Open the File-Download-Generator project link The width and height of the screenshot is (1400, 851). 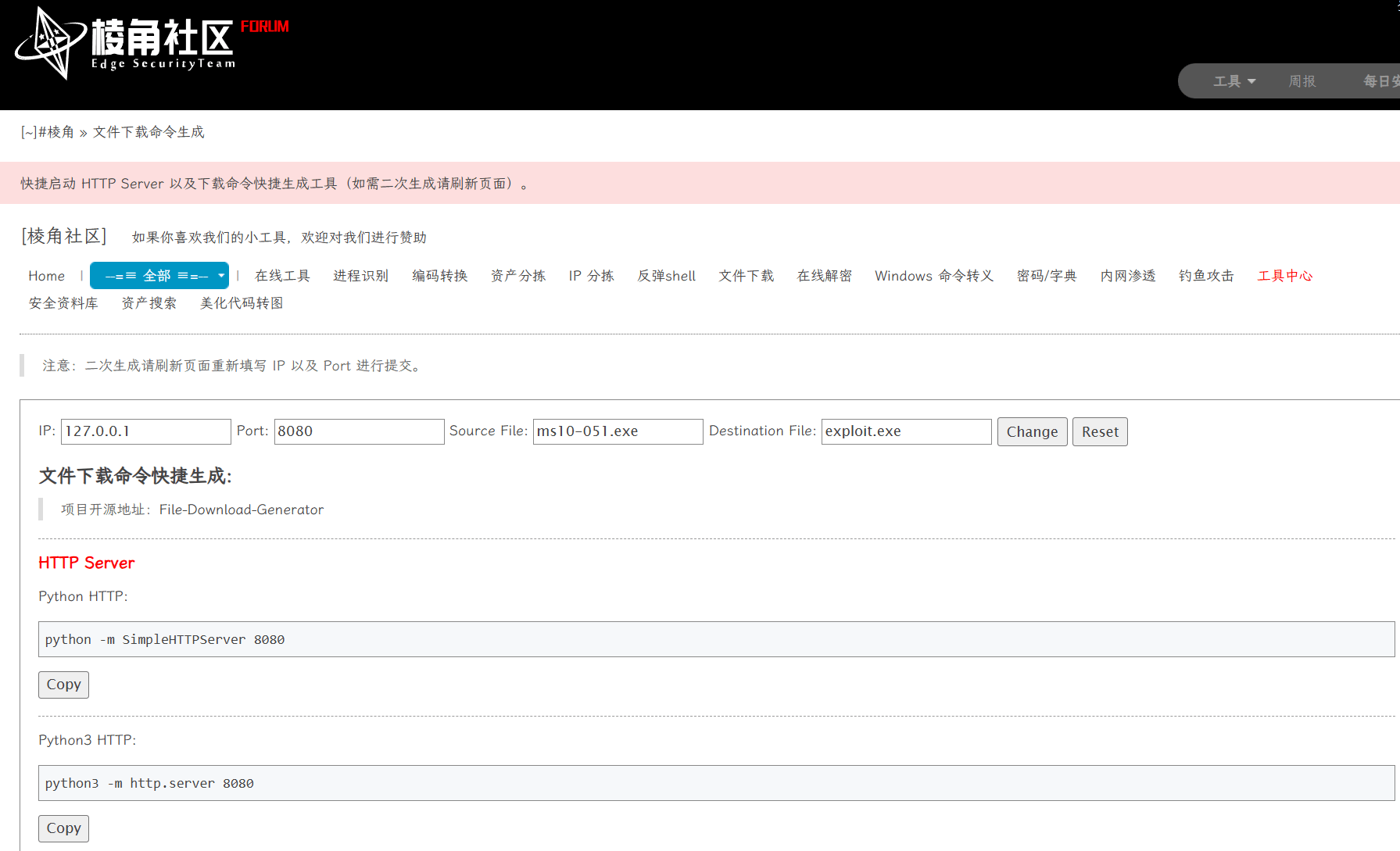[242, 510]
